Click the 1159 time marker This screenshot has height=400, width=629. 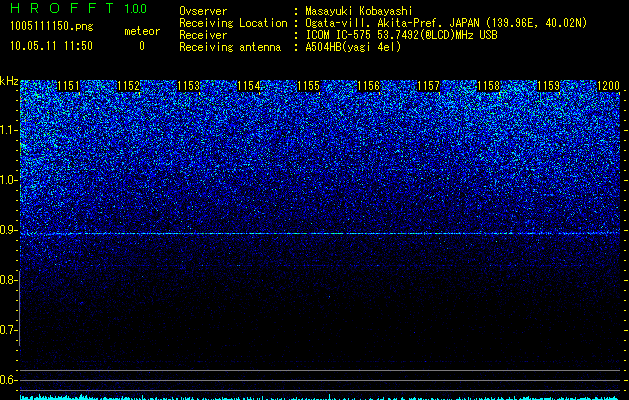pos(548,86)
